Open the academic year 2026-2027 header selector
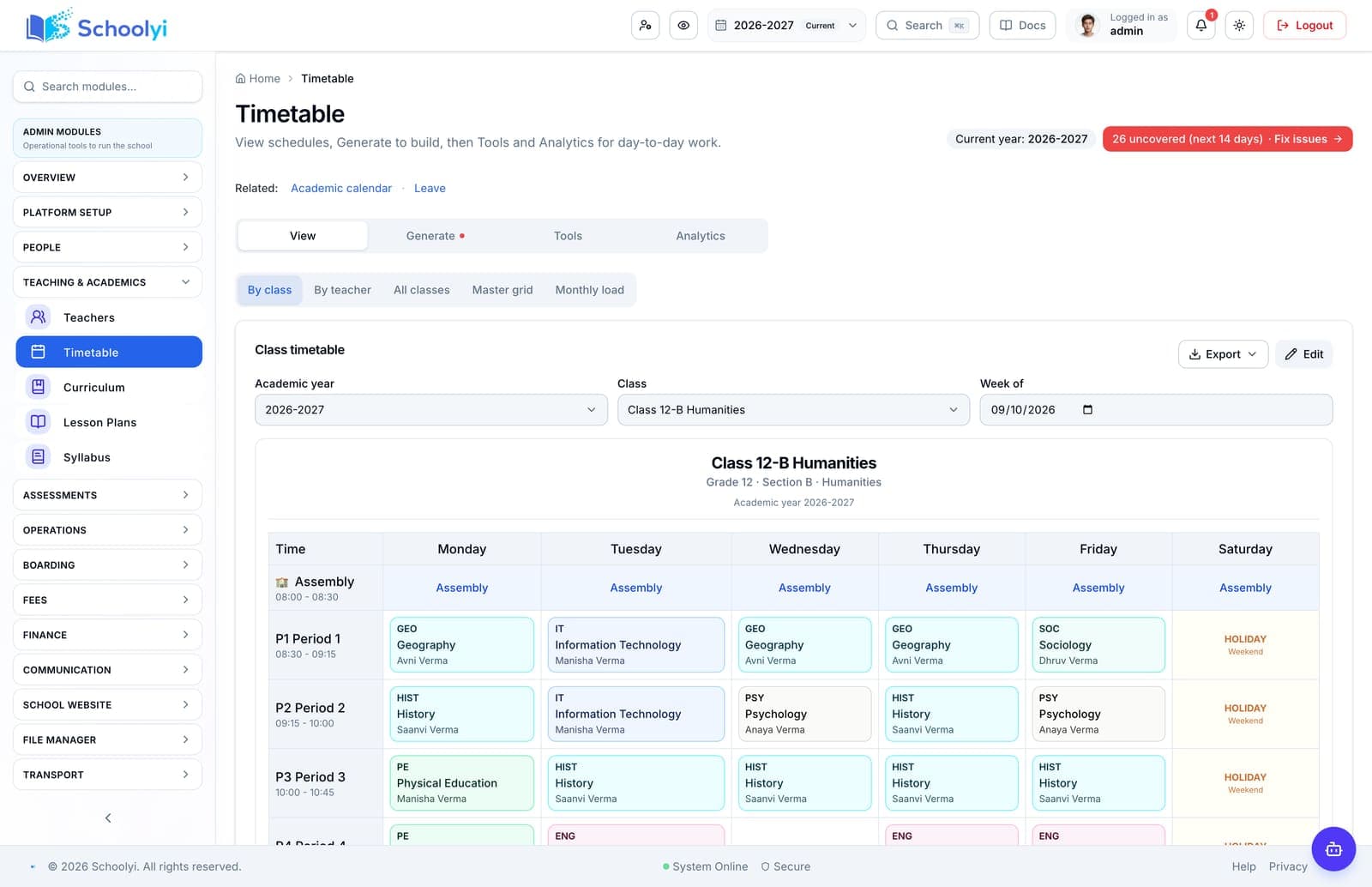Viewport: 1372px width, 887px height. [786, 26]
